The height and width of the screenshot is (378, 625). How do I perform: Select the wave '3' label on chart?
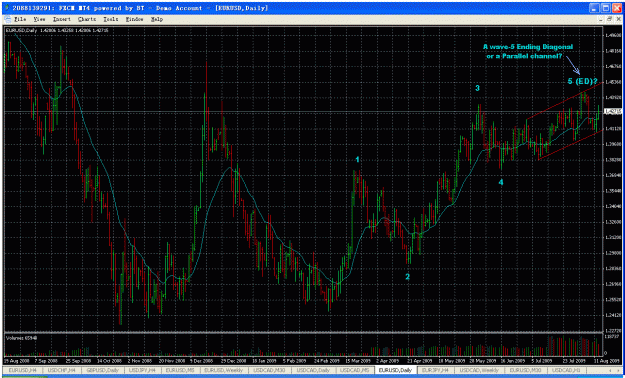(x=477, y=88)
